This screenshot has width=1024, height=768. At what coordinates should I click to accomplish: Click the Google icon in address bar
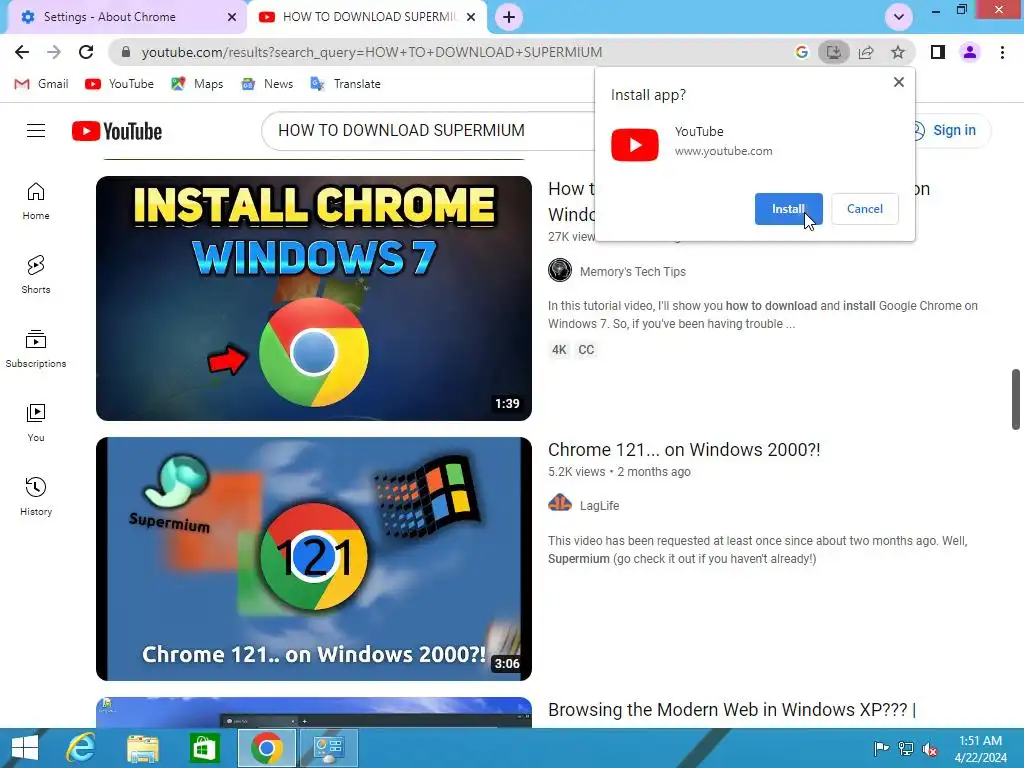point(801,52)
